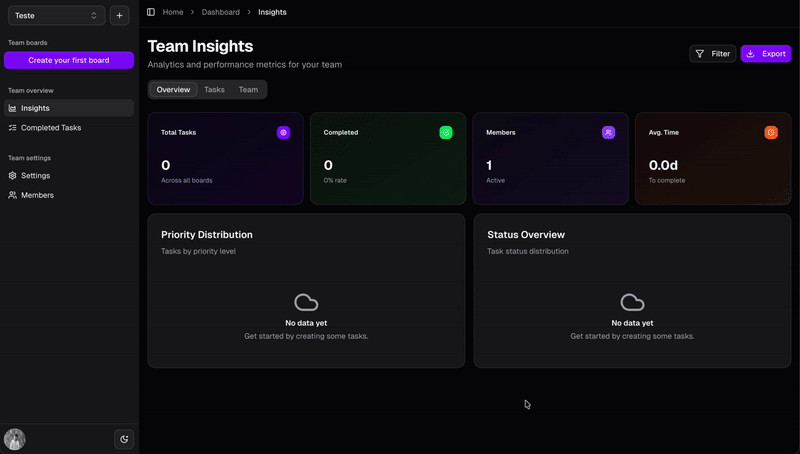Image resolution: width=800 pixels, height=454 pixels.
Task: Click the orange Avg. Time clock icon
Action: 771,132
